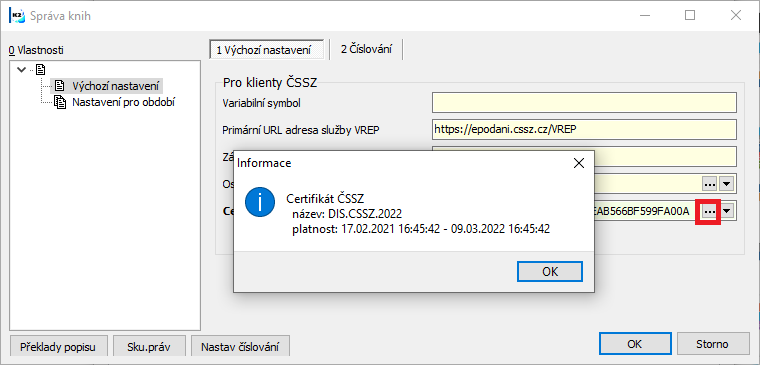Image resolution: width=760 pixels, height=365 pixels.
Task: Open the certificate field dropdown arrow
Action: coord(727,211)
